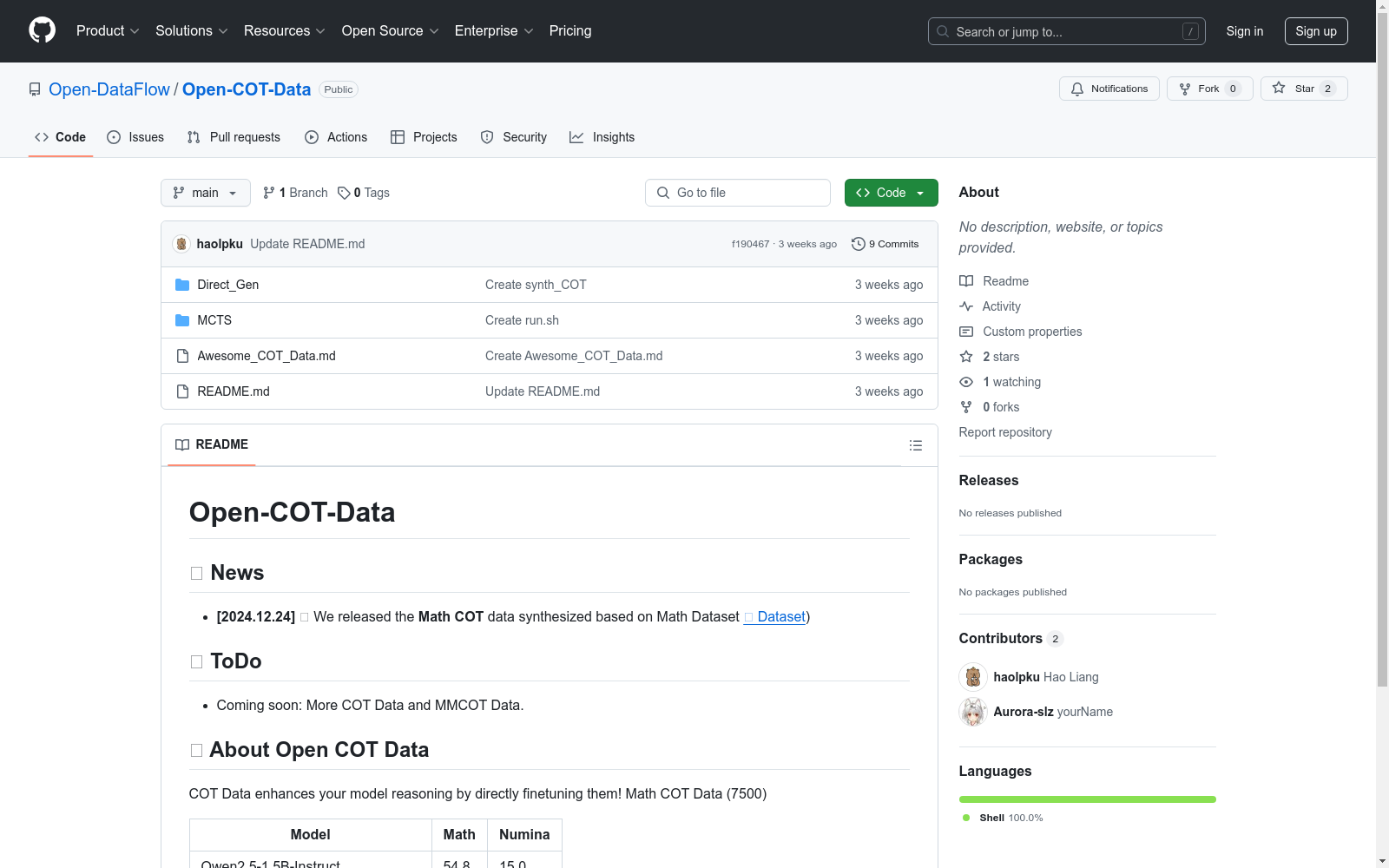Switch to the Projects tab

[x=424, y=137]
